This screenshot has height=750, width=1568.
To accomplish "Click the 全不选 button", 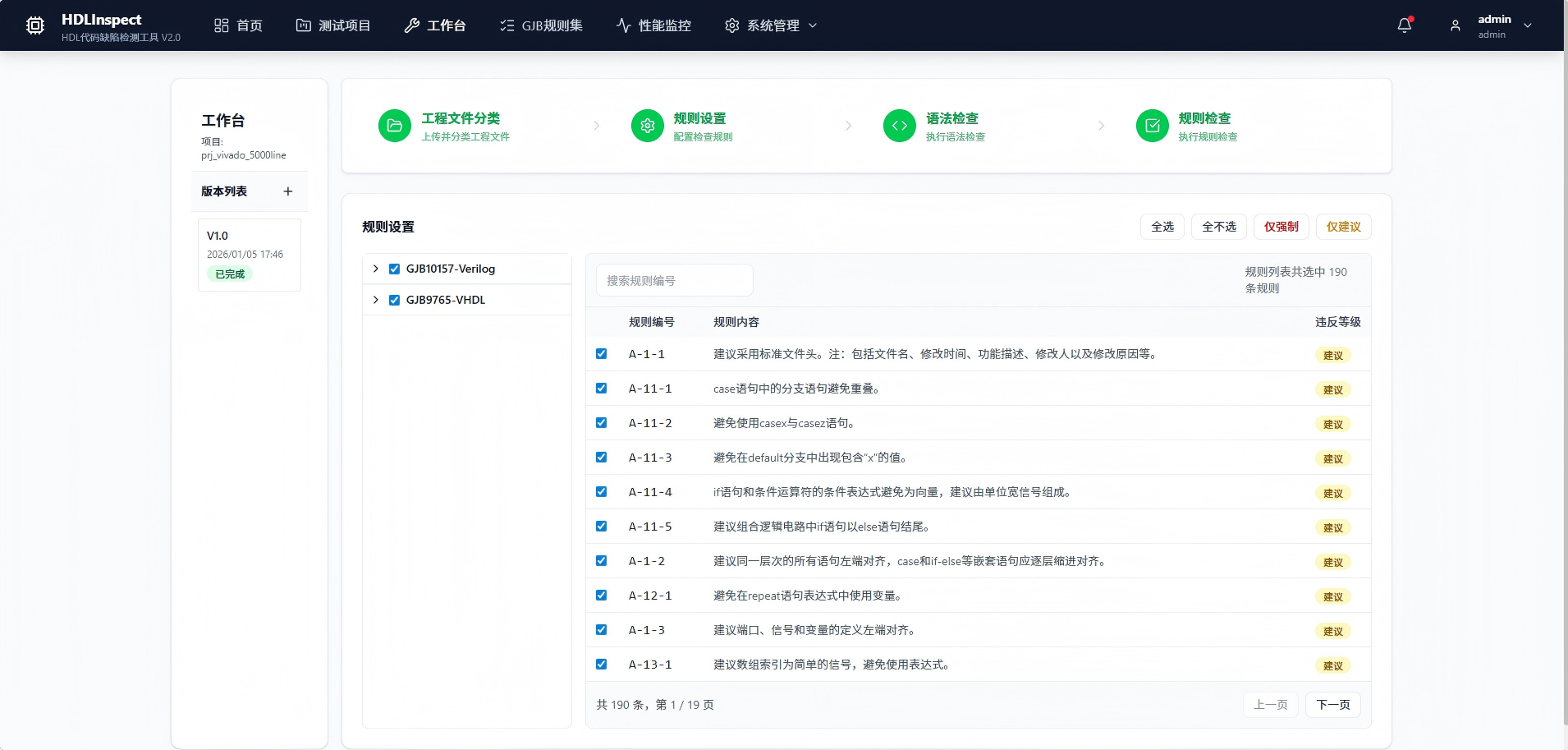I will 1219,227.
